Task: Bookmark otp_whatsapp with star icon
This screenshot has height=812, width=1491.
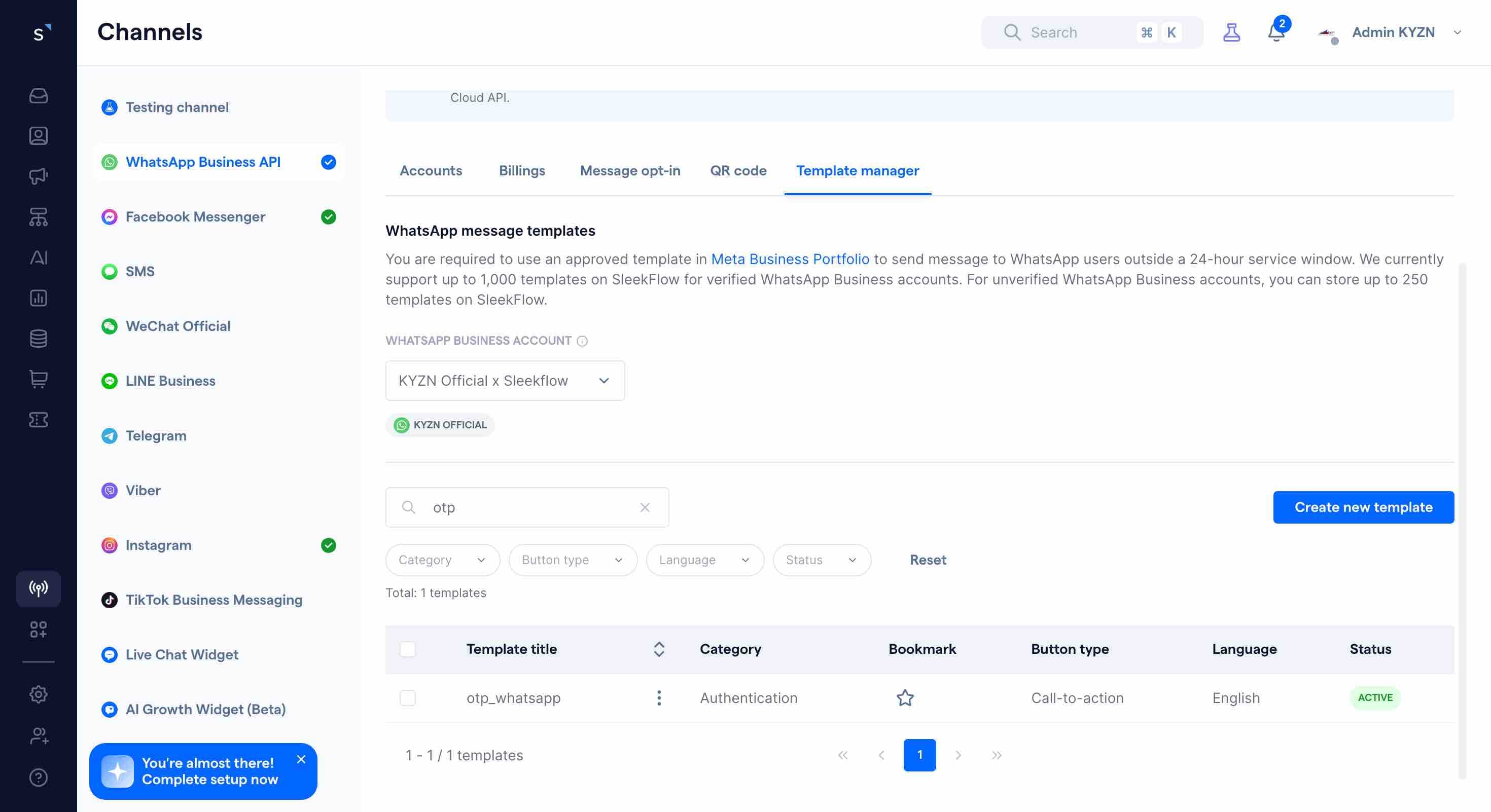Action: pos(905,697)
